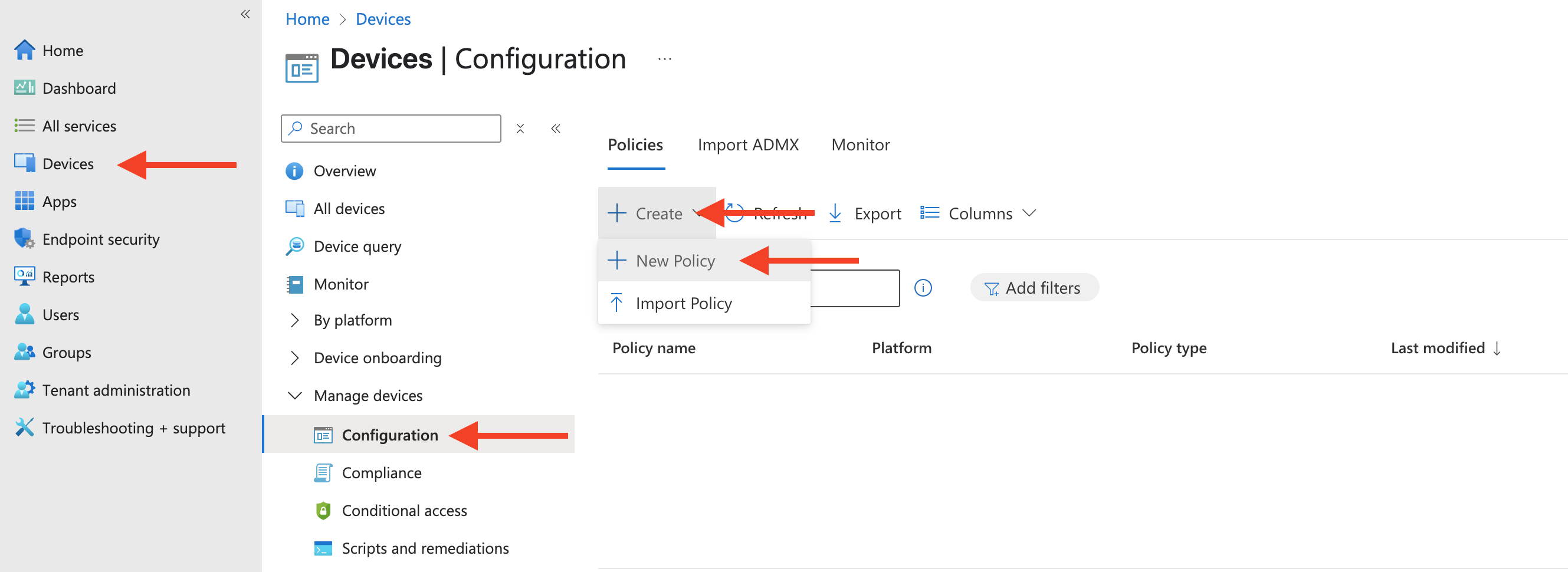Expand Device onboarding section
Image resolution: width=1568 pixels, height=572 pixels.
click(x=295, y=359)
